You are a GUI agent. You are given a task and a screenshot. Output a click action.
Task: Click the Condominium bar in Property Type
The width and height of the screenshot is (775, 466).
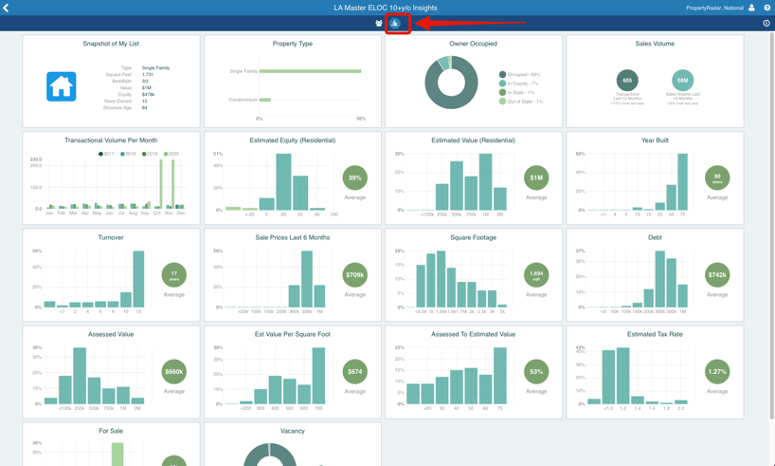tap(265, 100)
